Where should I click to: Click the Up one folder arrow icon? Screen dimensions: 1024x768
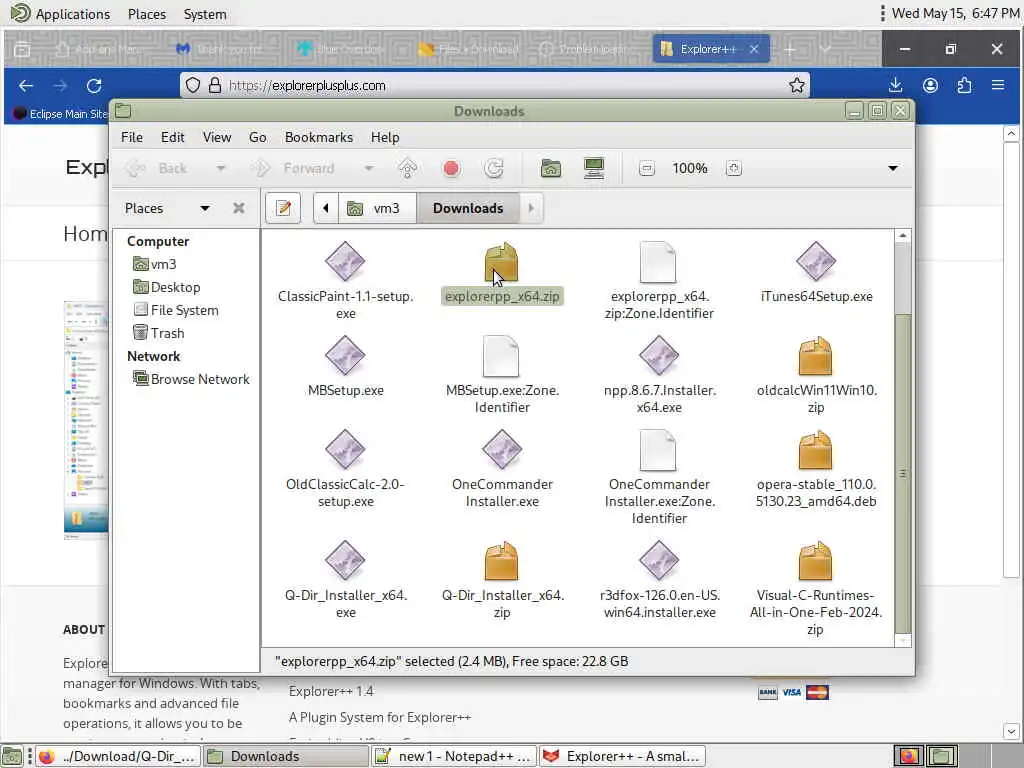408,168
